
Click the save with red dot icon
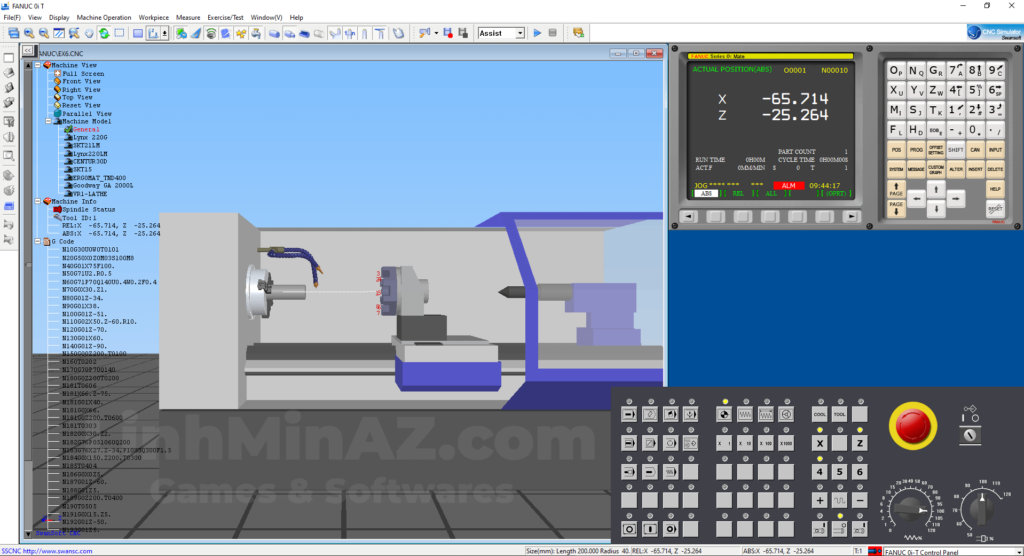[448, 33]
